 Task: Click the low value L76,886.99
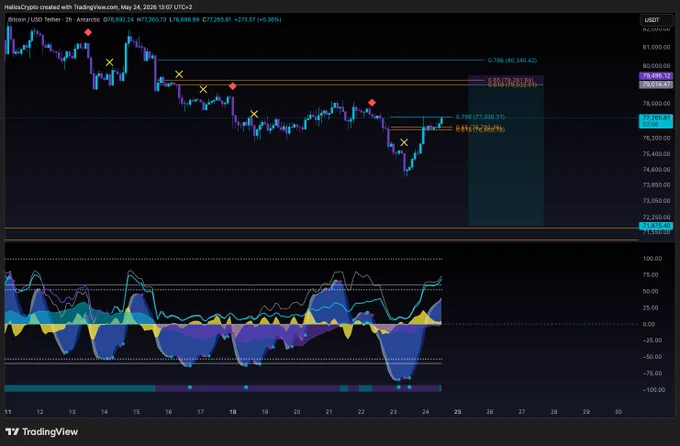coord(184,20)
